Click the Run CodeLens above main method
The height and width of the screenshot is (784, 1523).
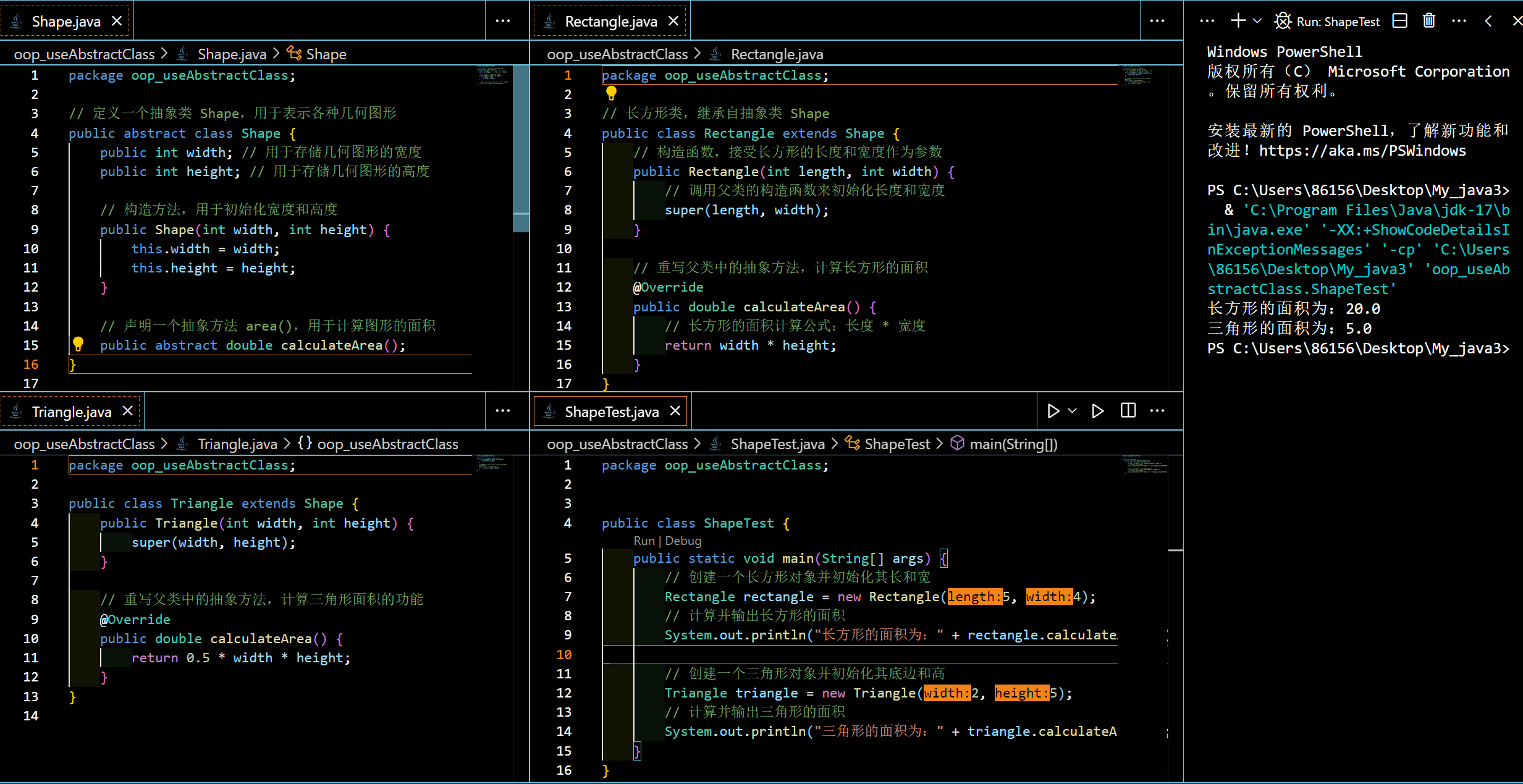point(644,541)
